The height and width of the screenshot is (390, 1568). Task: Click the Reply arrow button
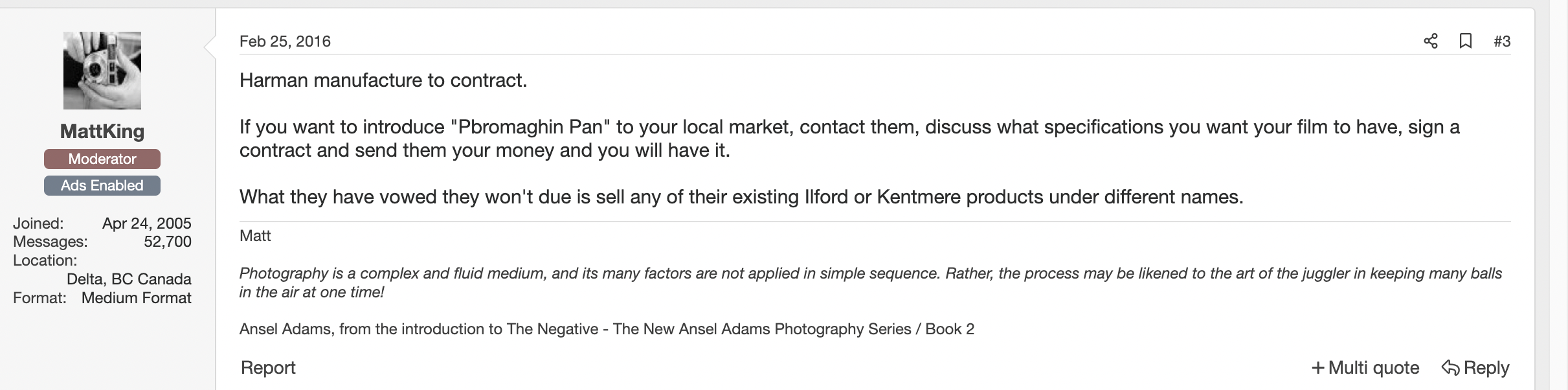tap(1475, 368)
